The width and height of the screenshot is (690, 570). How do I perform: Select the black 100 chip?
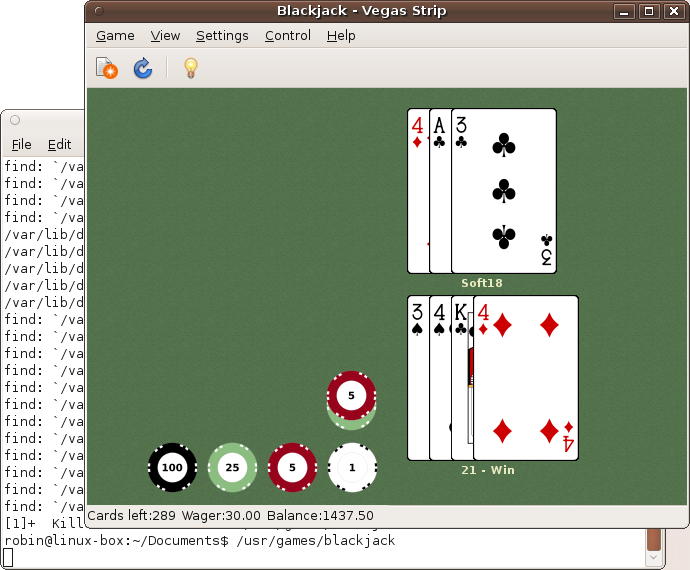[172, 467]
